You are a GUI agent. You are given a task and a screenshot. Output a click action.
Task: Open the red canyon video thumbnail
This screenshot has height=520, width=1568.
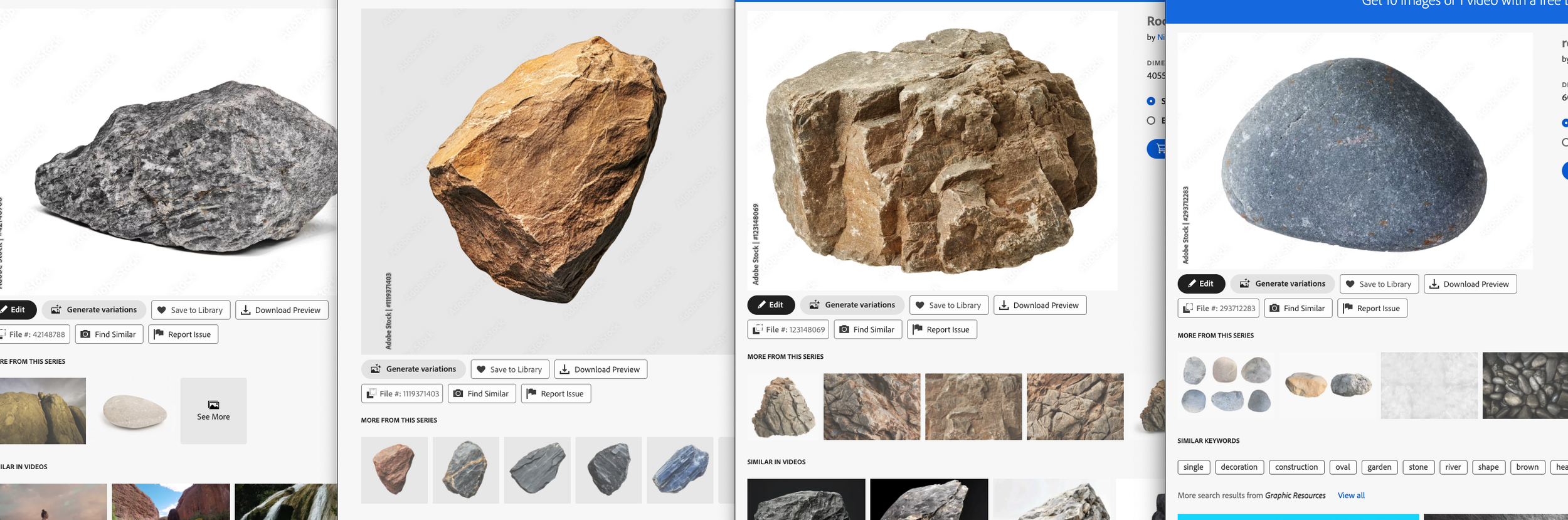click(171, 502)
